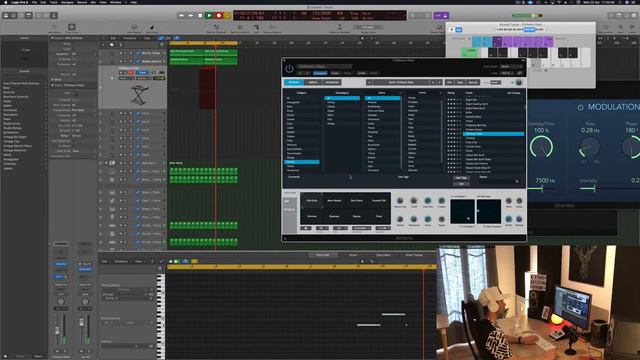
Task: Open the Navigate menu in menu bar
Action: coord(67,2)
